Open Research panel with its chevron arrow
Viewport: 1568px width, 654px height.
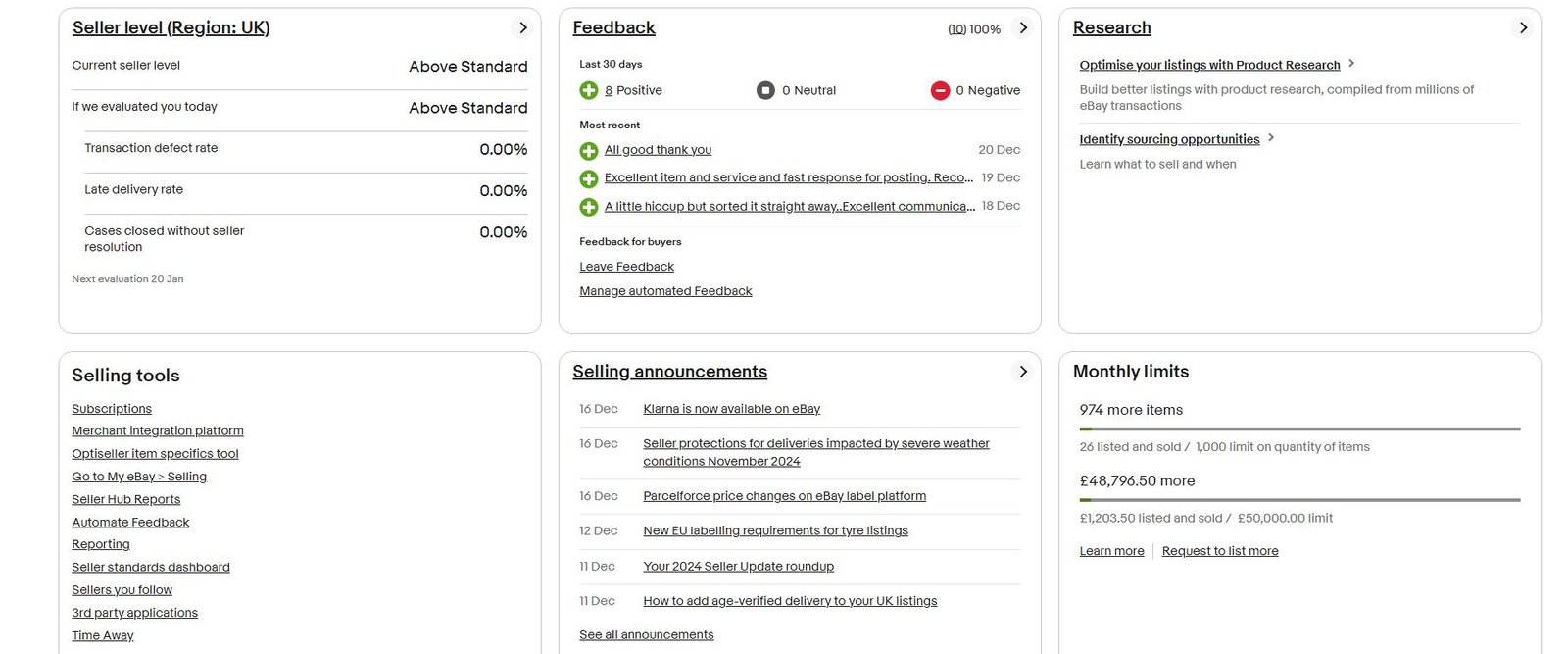[1523, 27]
